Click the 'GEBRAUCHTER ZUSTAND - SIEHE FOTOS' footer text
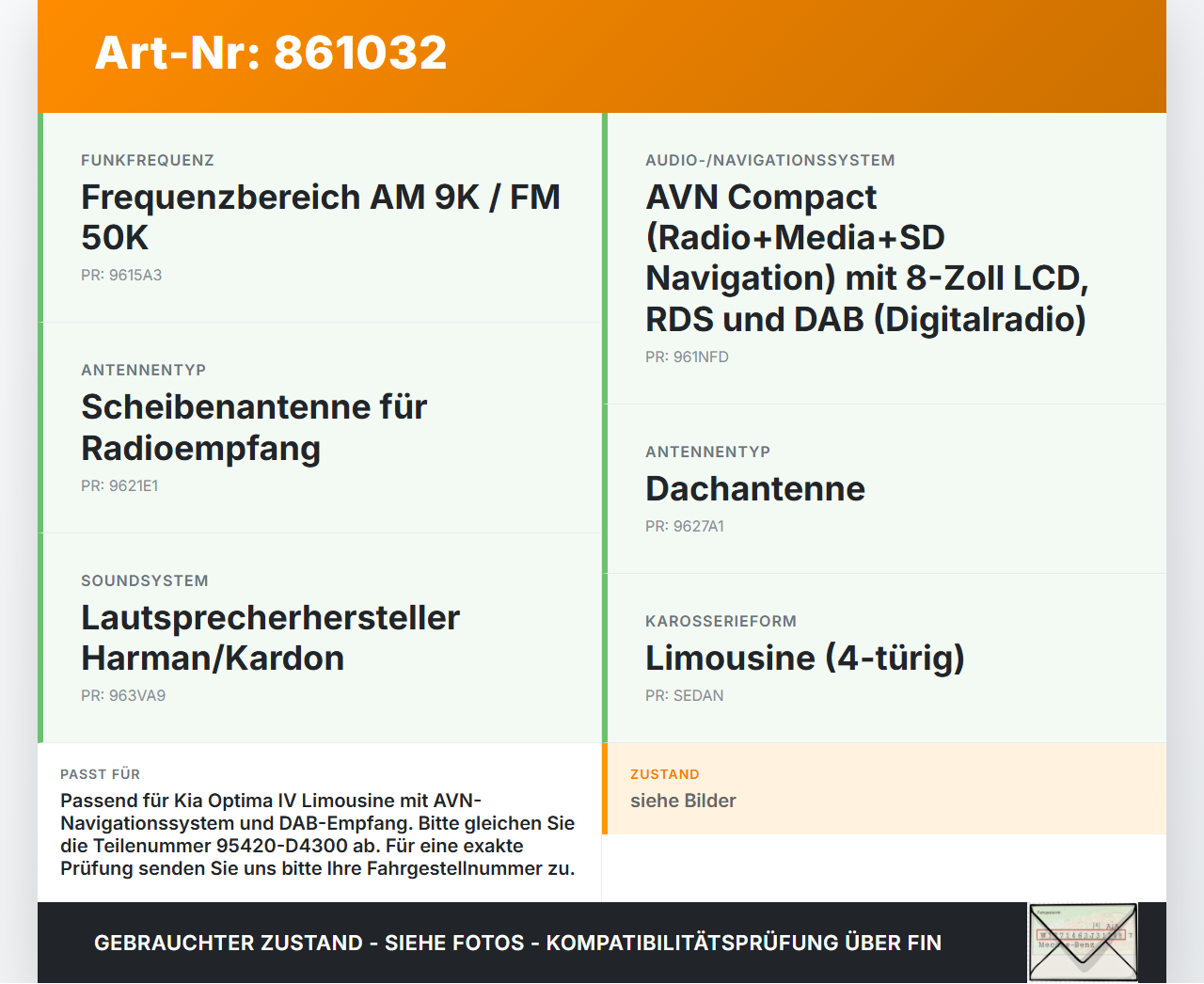1204x984 pixels. [x=517, y=943]
